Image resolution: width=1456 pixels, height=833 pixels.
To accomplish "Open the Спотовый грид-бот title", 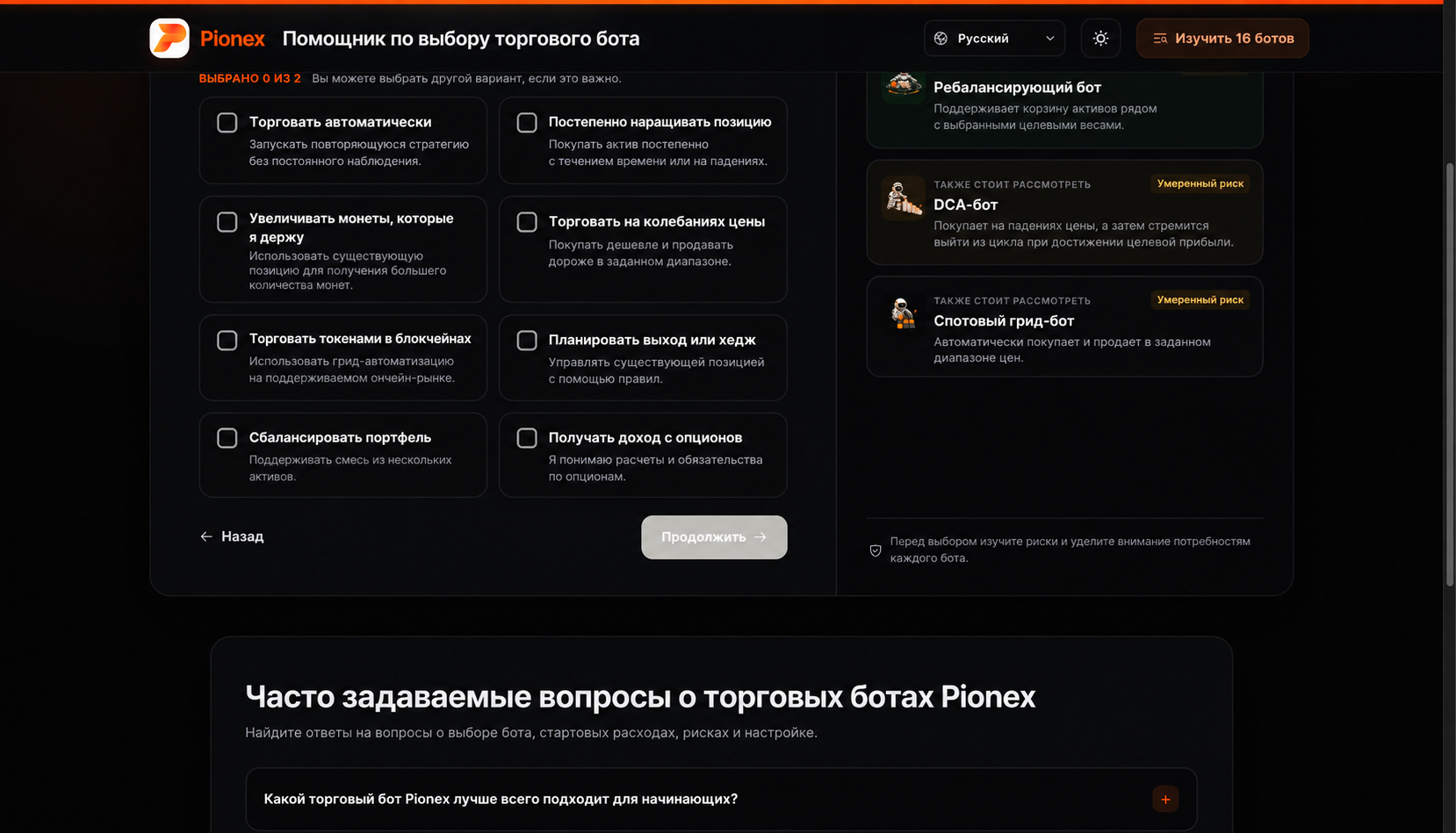I will click(x=1004, y=321).
